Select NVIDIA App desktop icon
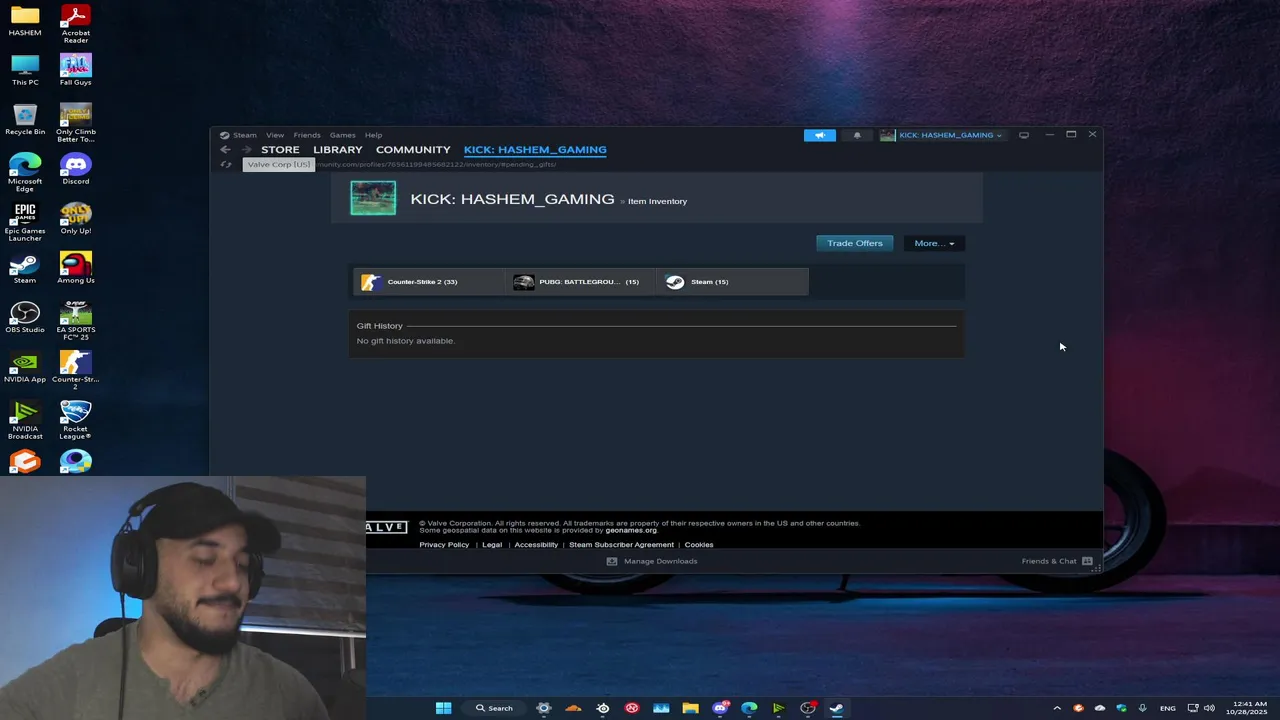Image resolution: width=1280 pixels, height=720 pixels. (x=25, y=367)
